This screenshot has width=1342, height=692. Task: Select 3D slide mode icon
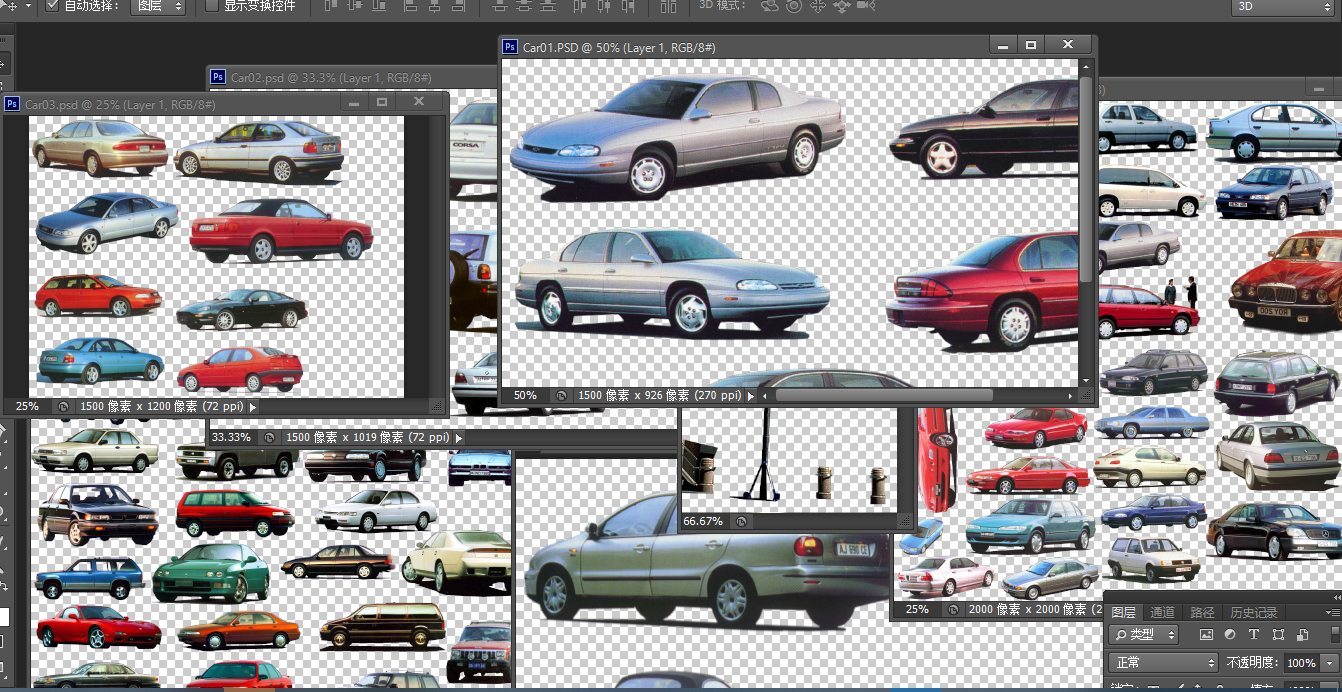click(841, 6)
